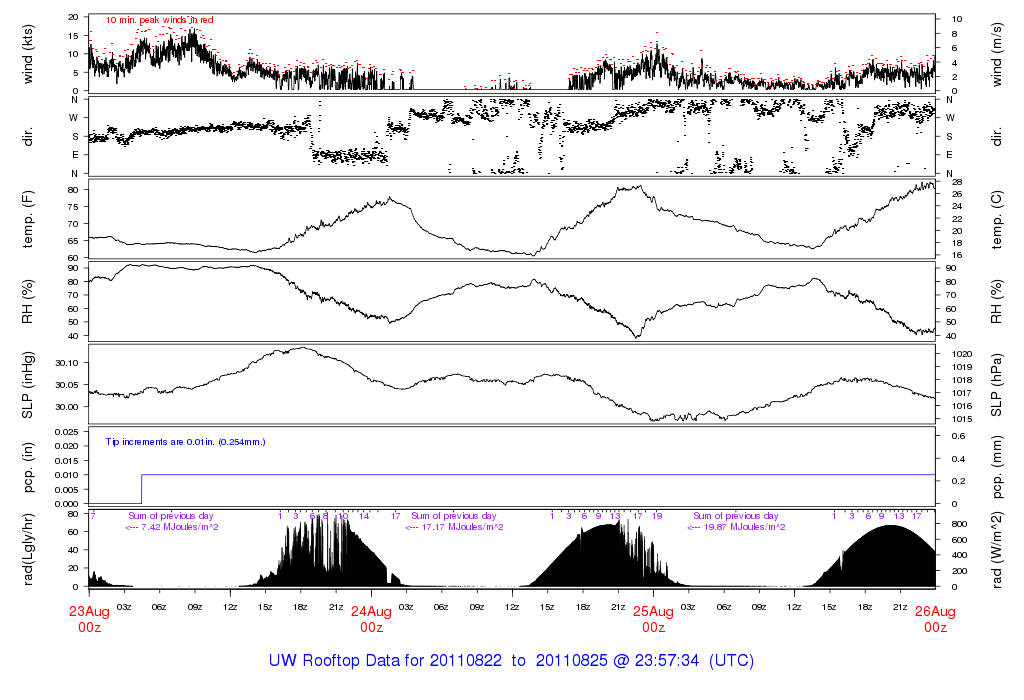Select the 'SLP (inHg)' axis label

(x=31, y=384)
